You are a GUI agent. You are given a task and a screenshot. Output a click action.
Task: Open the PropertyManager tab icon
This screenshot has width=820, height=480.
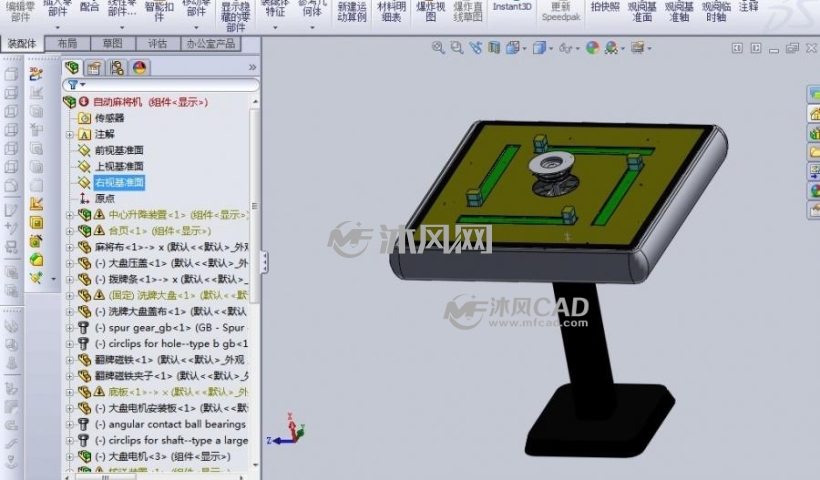(x=94, y=68)
